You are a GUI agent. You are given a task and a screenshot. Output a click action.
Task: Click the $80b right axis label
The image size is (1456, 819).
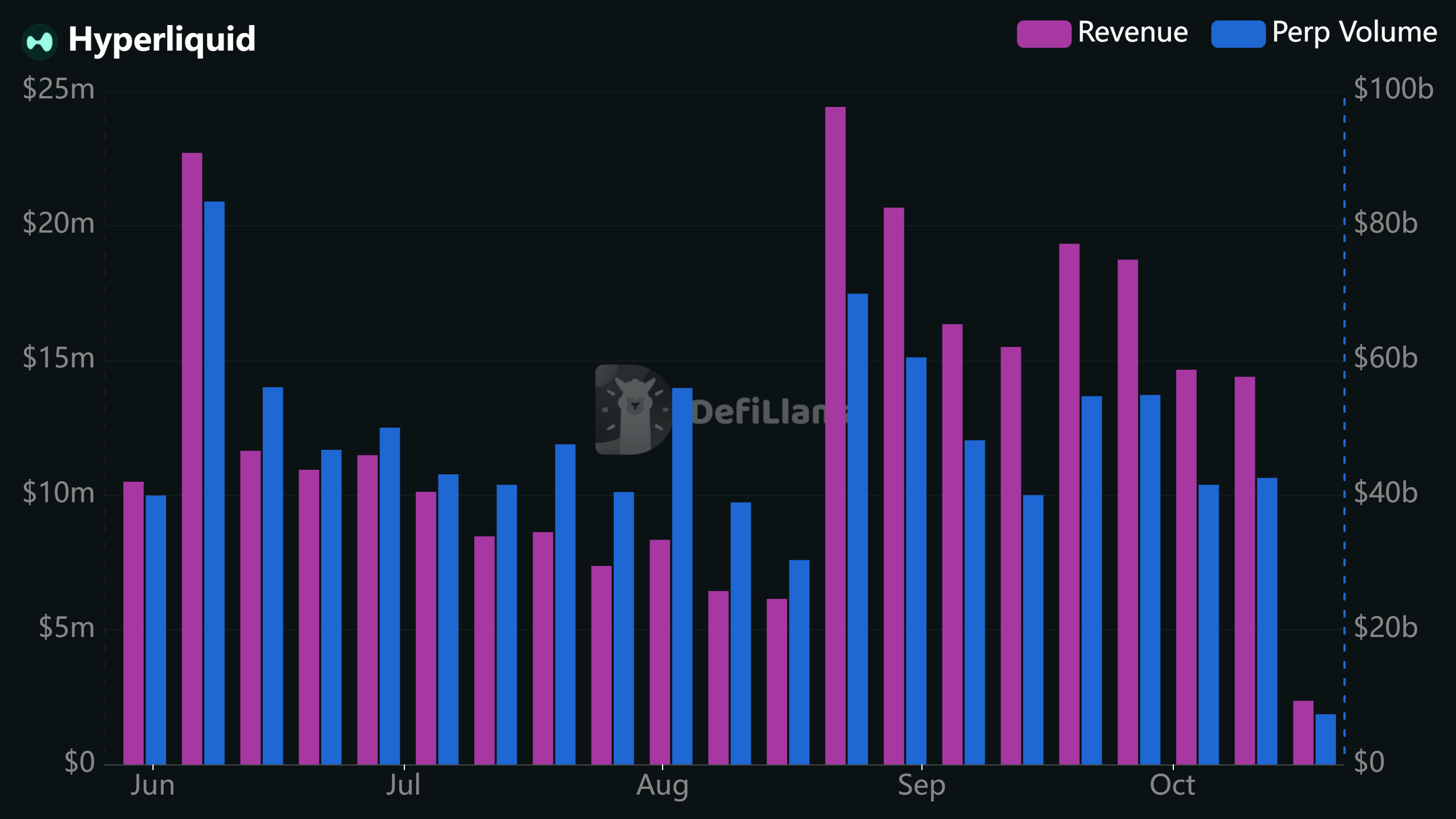pyautogui.click(x=1385, y=223)
